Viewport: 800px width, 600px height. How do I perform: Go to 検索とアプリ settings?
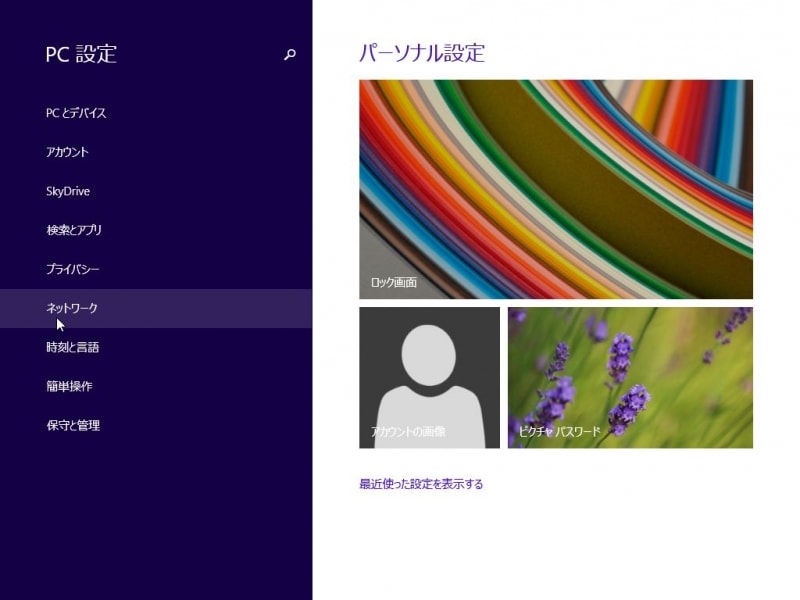click(77, 230)
